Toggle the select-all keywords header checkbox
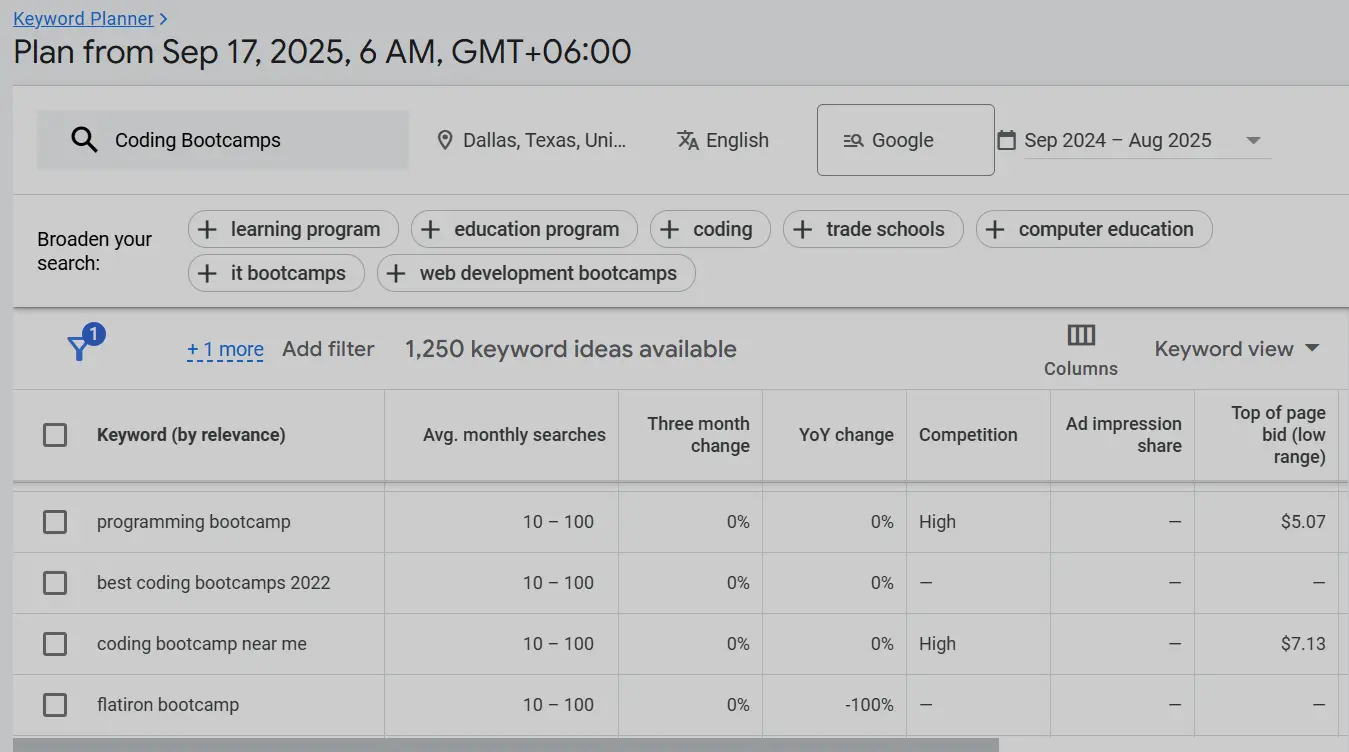Image resolution: width=1349 pixels, height=752 pixels. pos(55,435)
